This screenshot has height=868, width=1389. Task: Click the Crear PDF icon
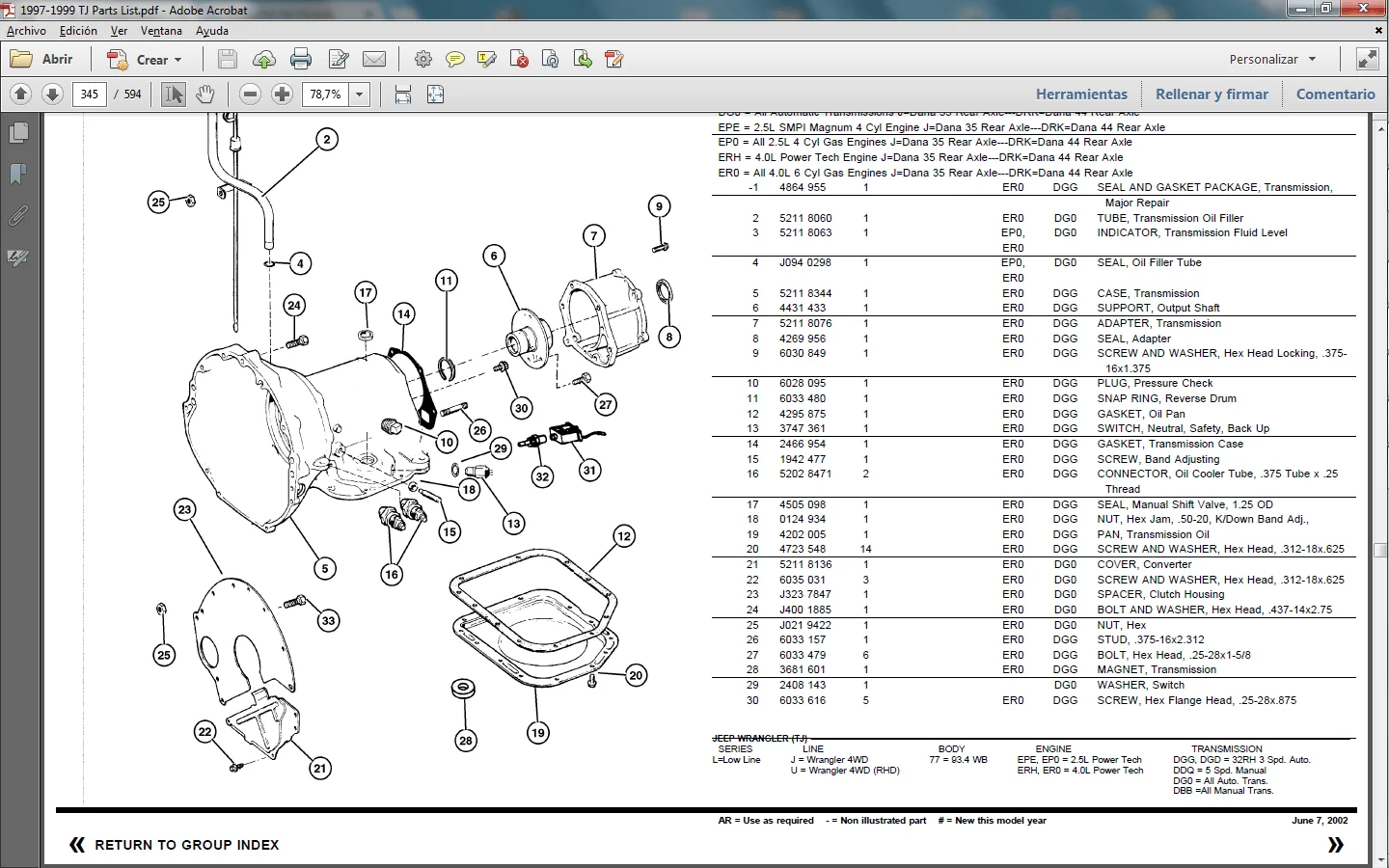118,60
